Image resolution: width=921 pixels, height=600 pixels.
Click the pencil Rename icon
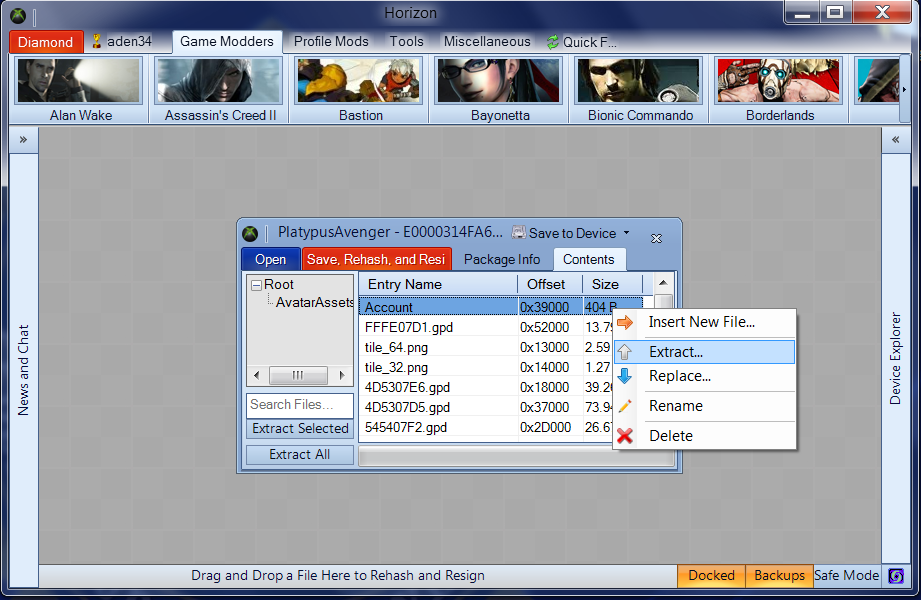(625, 406)
